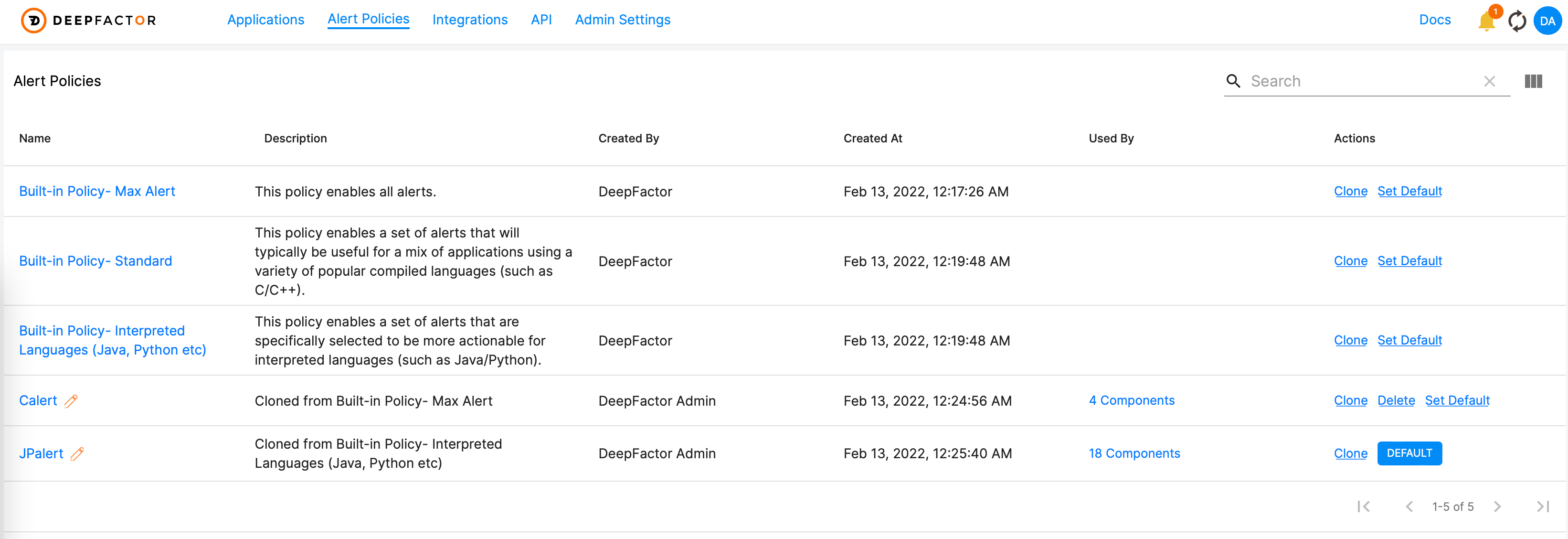Clone the Standard policy
The height and width of the screenshot is (539, 1568).
(x=1351, y=261)
